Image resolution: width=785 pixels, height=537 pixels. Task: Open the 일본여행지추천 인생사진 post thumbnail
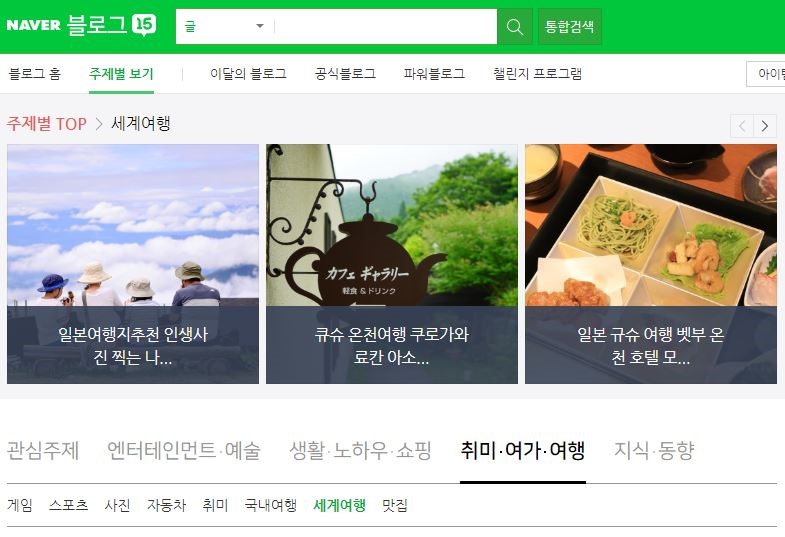click(x=133, y=264)
